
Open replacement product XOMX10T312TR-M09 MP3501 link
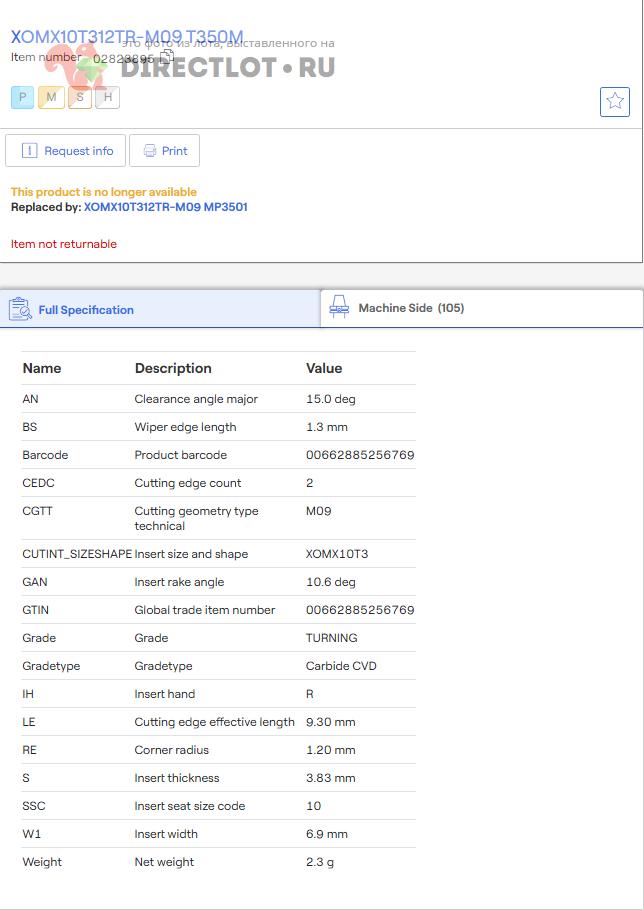click(x=165, y=207)
